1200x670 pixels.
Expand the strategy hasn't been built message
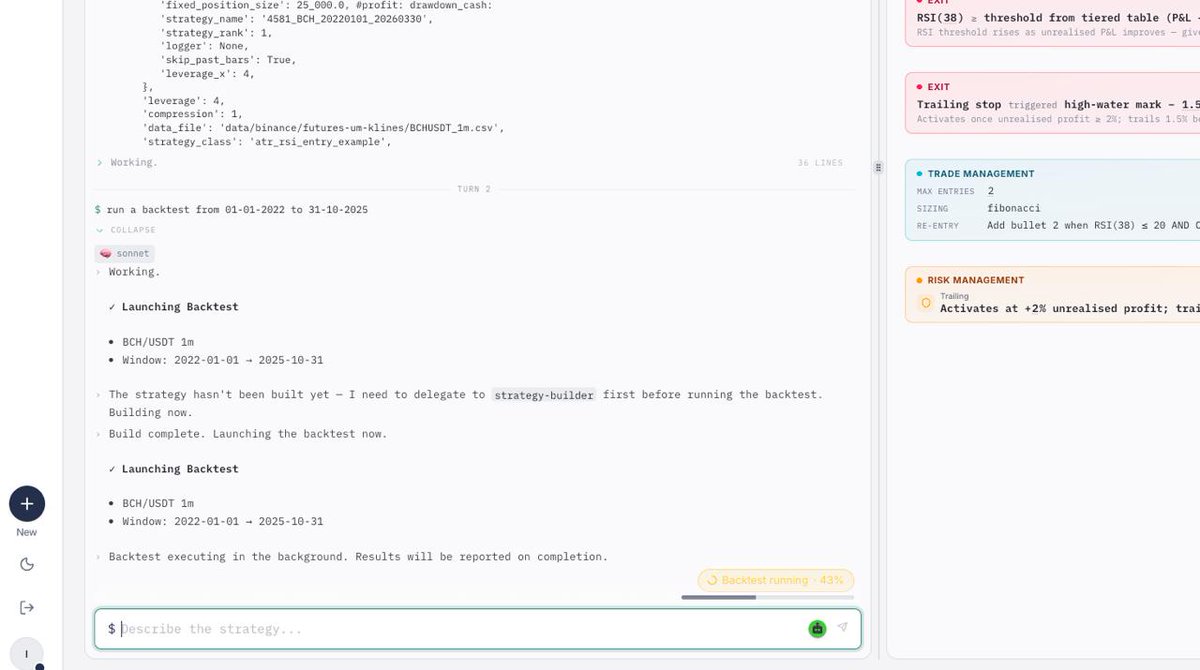pos(459,403)
